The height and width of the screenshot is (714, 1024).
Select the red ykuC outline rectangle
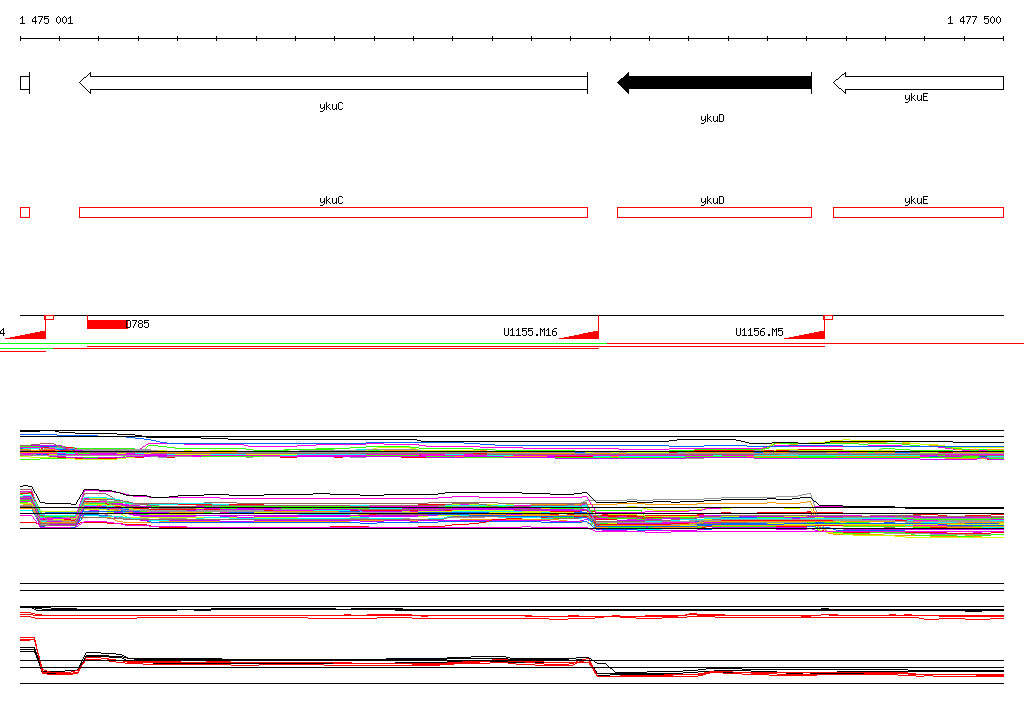pyautogui.click(x=333, y=212)
